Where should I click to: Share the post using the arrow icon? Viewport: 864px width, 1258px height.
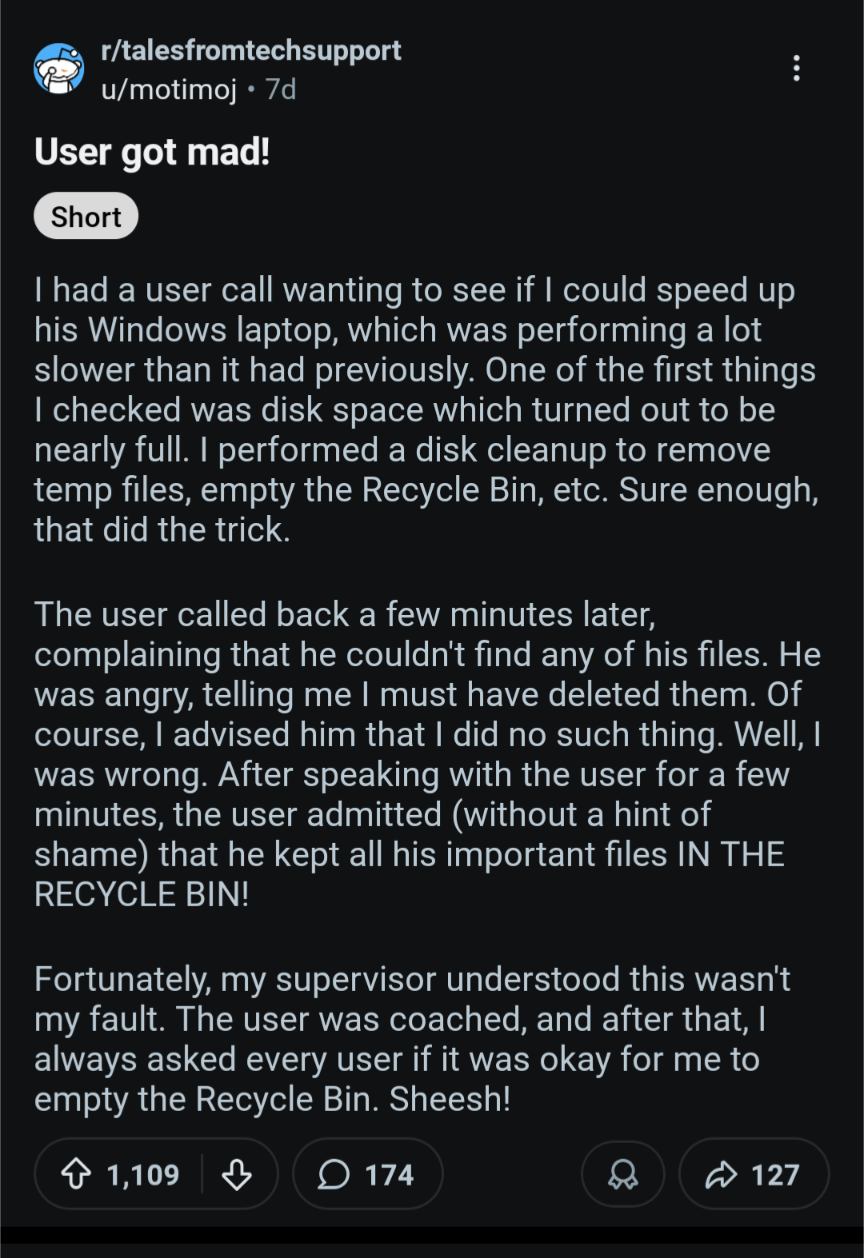(720, 1174)
